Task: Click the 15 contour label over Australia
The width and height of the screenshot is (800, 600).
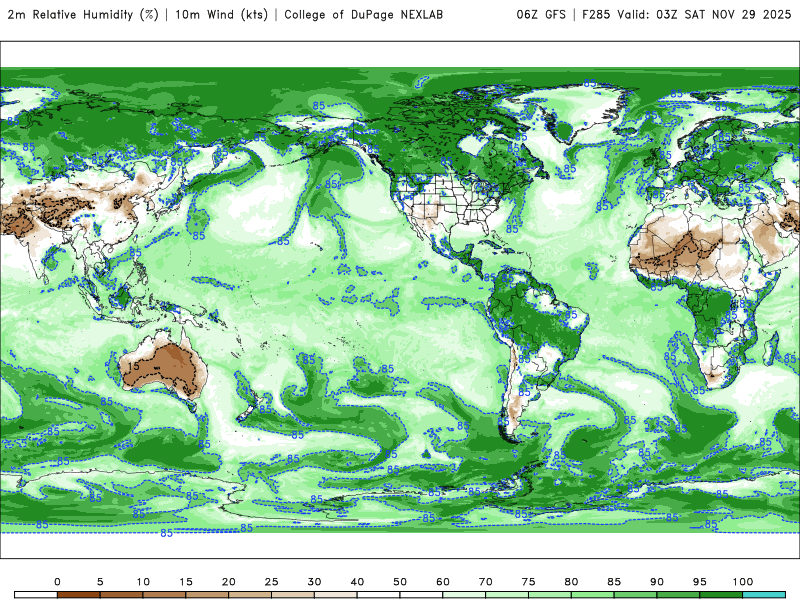Action: [134, 366]
